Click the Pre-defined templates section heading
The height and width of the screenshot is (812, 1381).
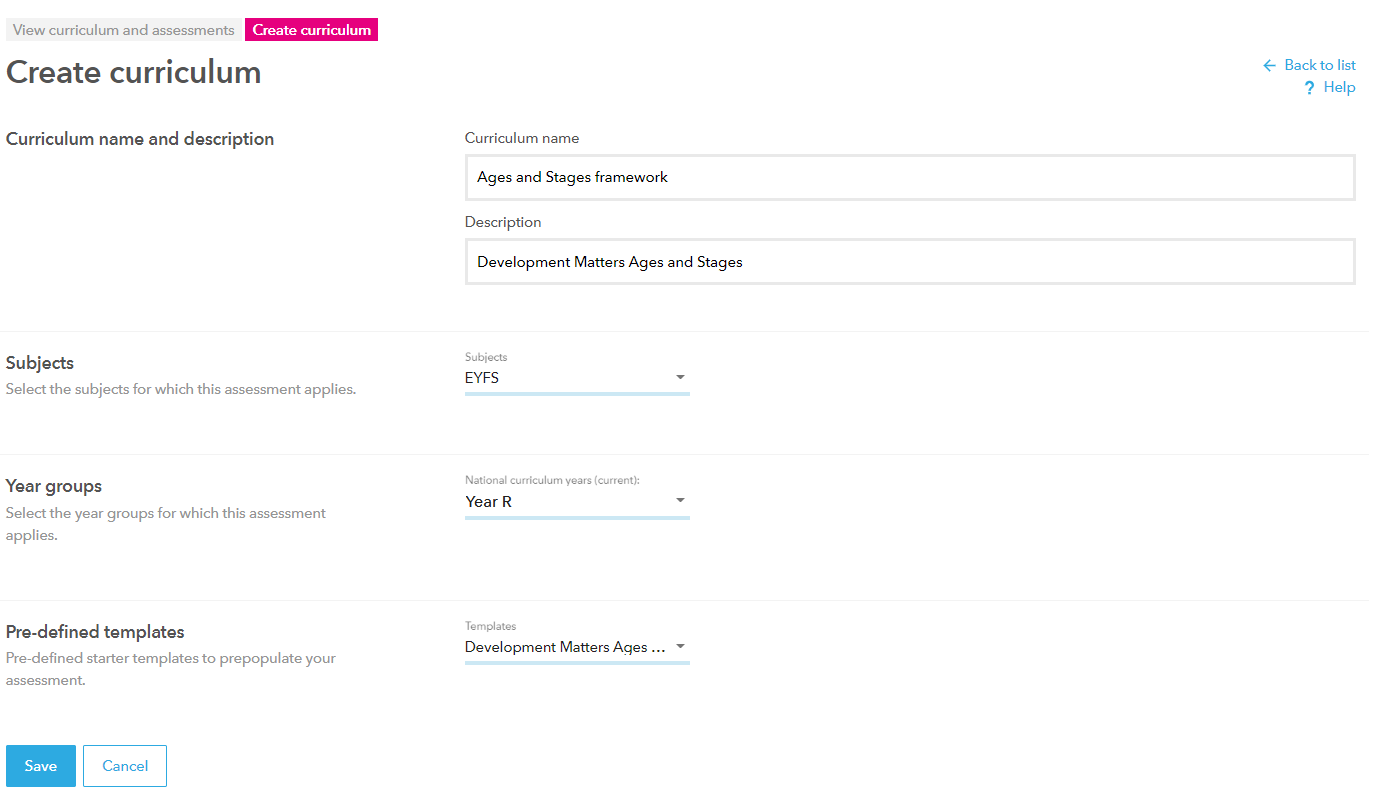95,632
